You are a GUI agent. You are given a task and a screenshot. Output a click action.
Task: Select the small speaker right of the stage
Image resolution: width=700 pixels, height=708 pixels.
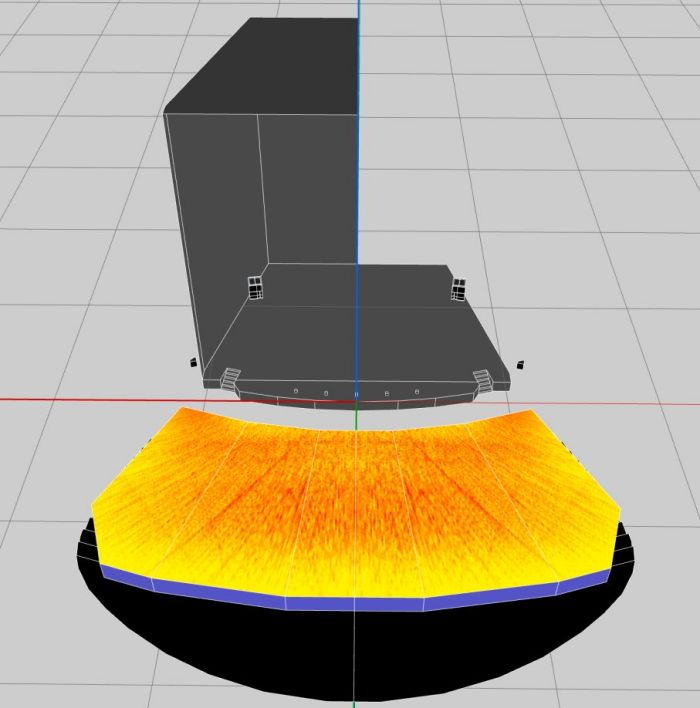(519, 362)
